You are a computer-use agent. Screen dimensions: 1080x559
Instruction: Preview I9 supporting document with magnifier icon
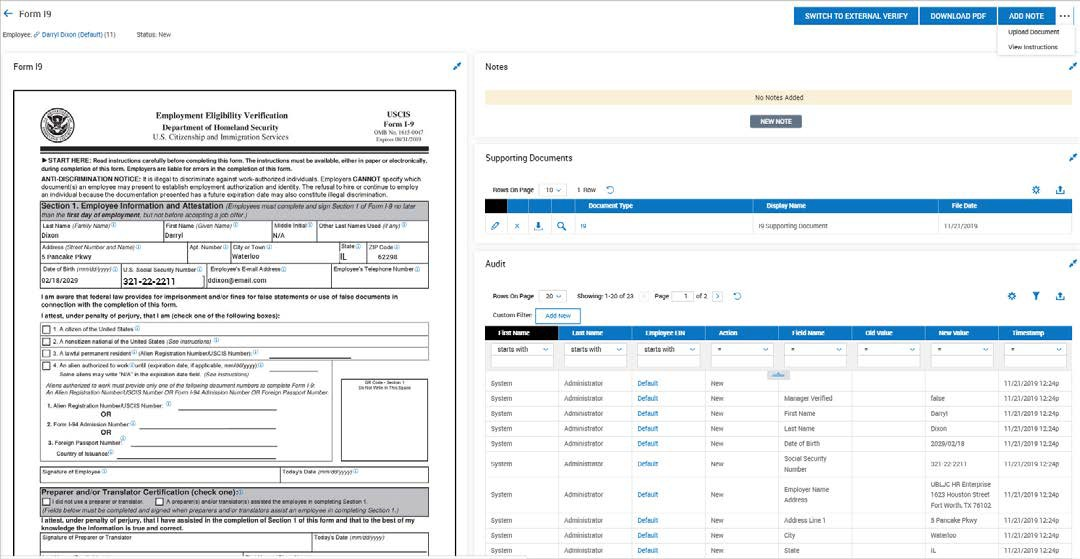(x=562, y=226)
